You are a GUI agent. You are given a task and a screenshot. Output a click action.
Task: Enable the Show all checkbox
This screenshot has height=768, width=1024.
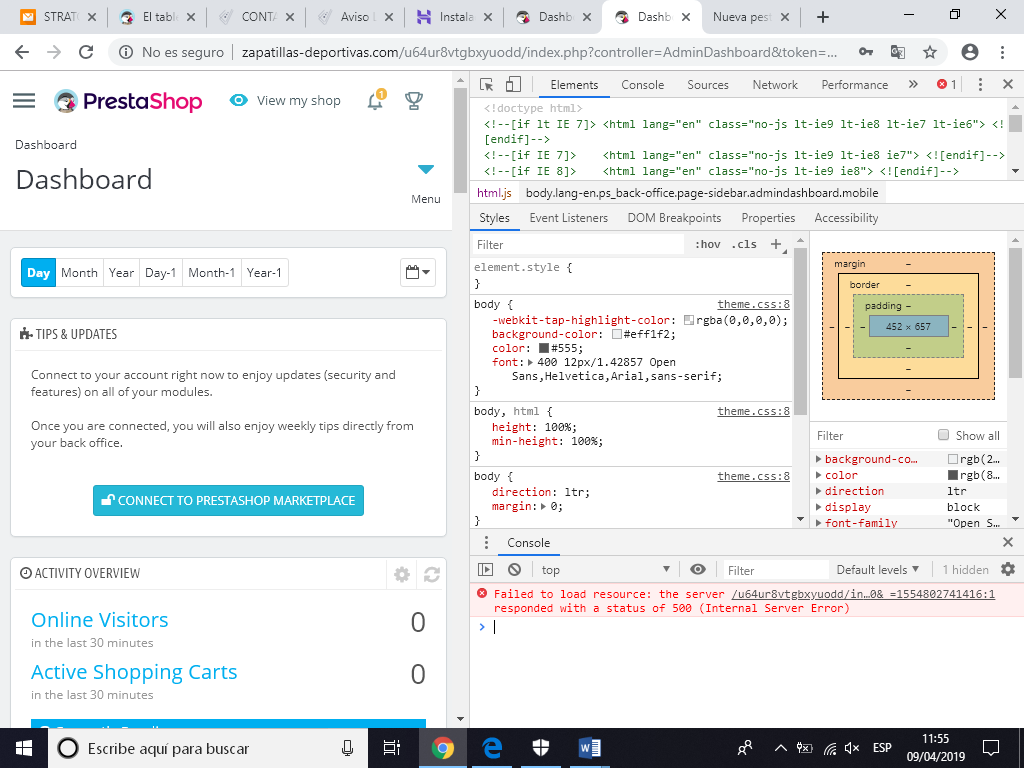pos(943,435)
